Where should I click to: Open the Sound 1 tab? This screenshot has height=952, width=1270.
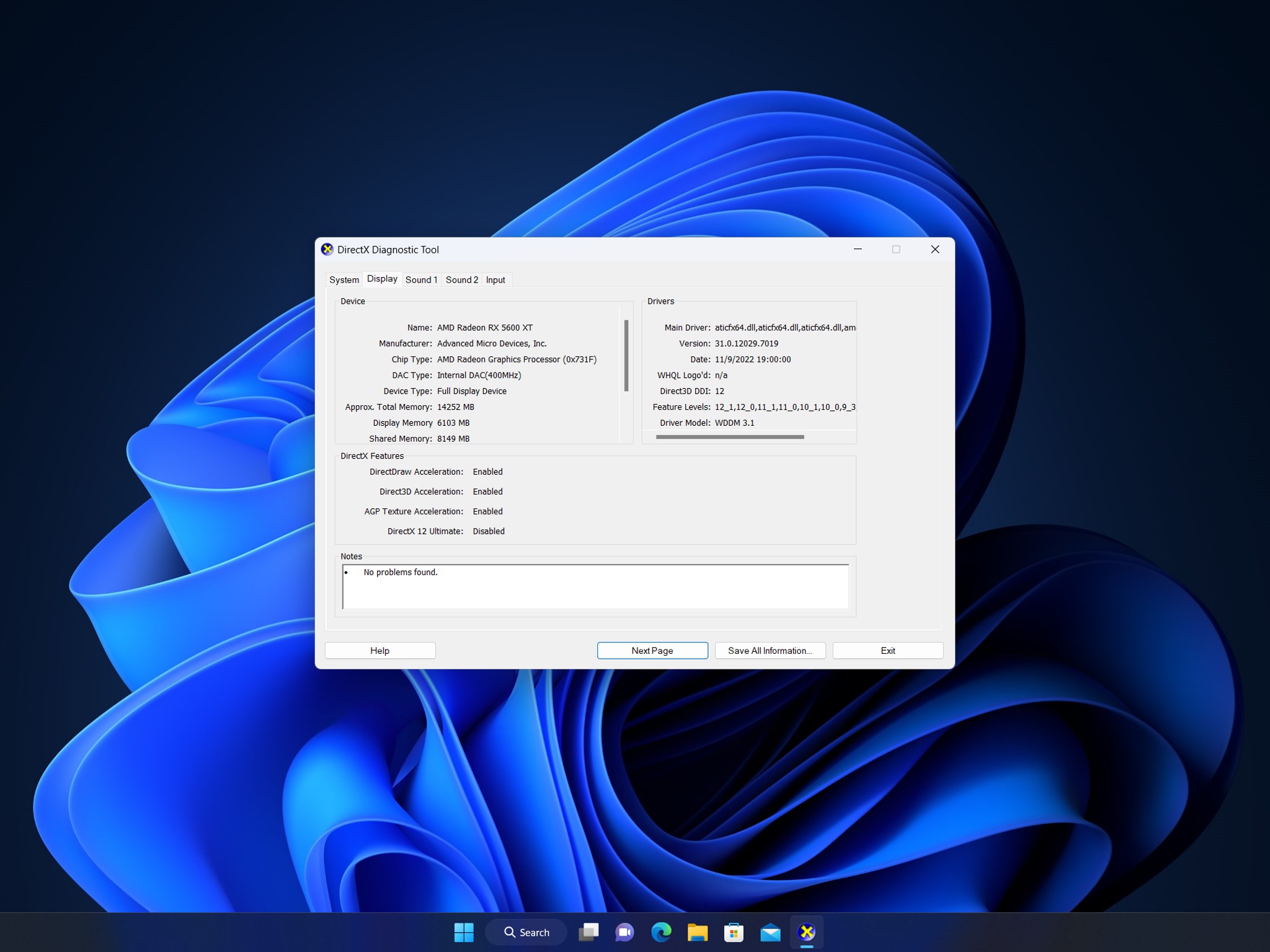(x=421, y=280)
